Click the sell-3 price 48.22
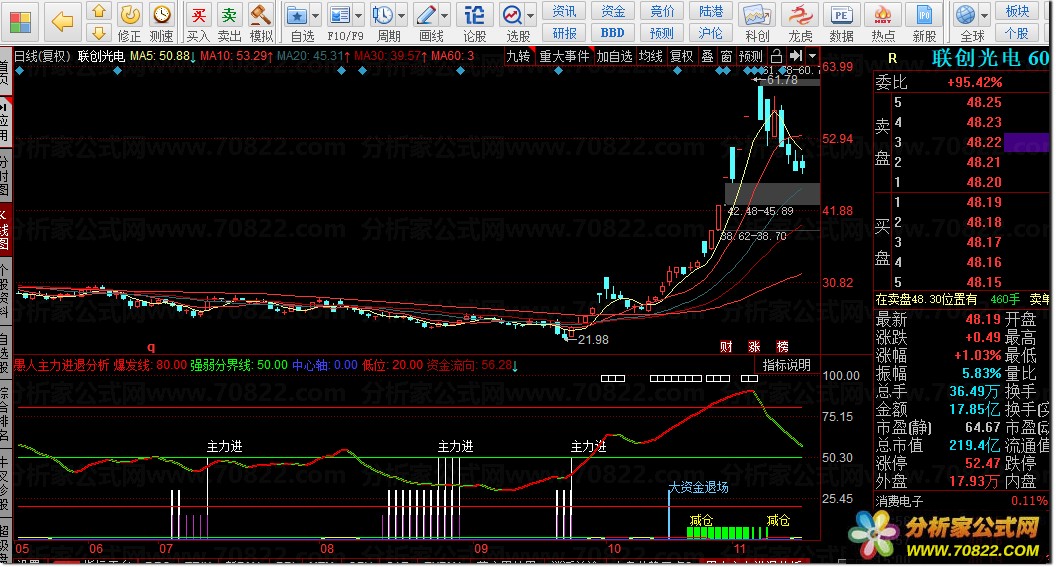1056x567 pixels. click(984, 142)
